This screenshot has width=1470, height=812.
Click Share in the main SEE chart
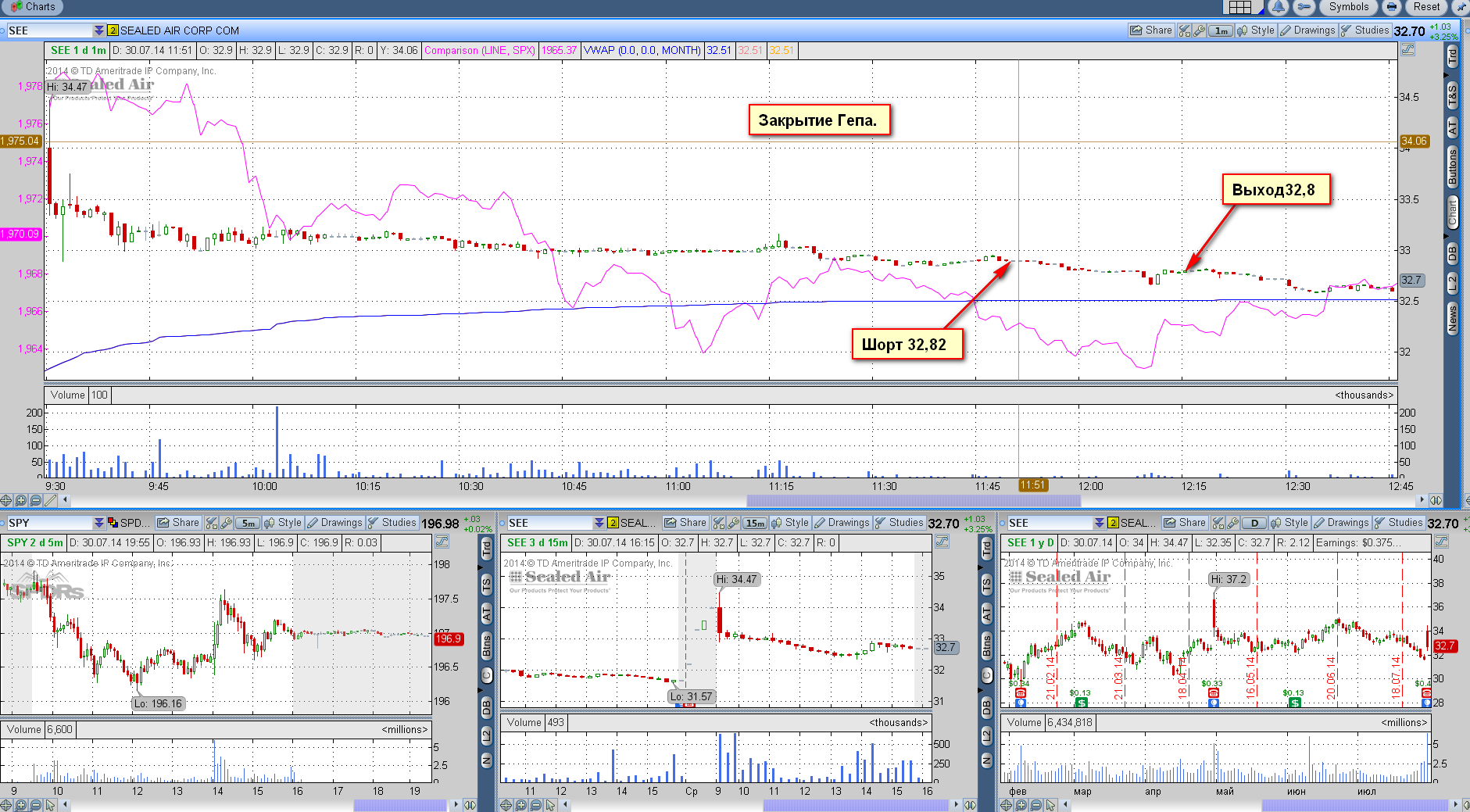(1151, 30)
